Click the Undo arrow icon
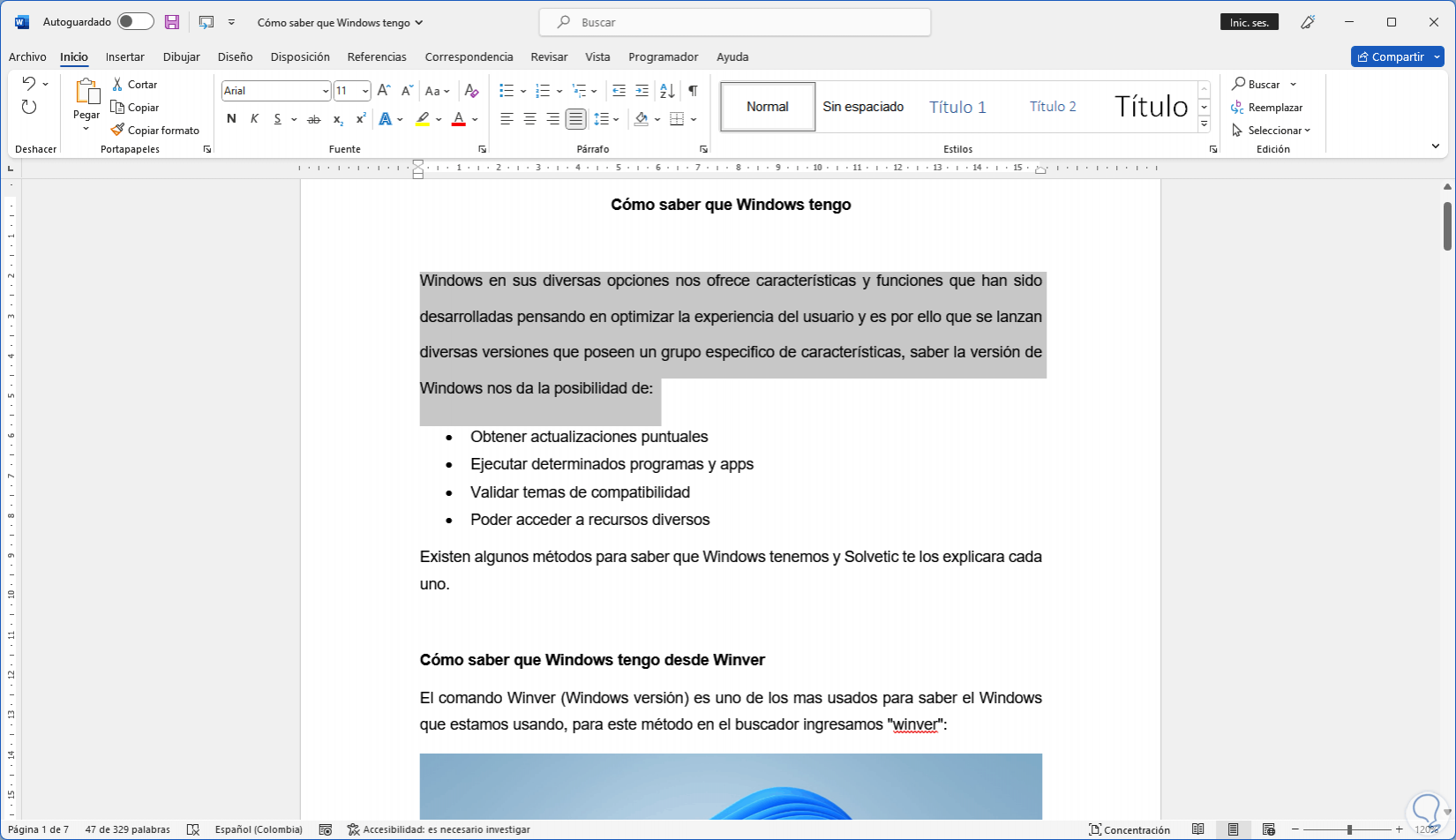 tap(29, 84)
